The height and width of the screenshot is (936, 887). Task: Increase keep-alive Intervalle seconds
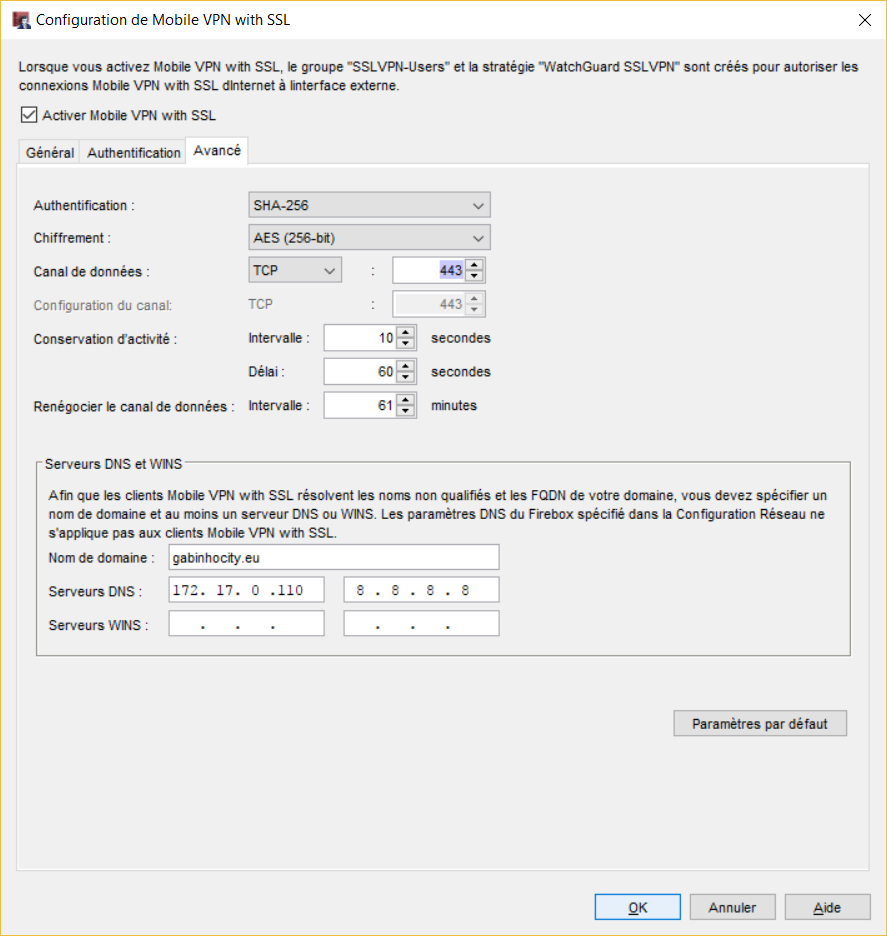(x=405, y=332)
